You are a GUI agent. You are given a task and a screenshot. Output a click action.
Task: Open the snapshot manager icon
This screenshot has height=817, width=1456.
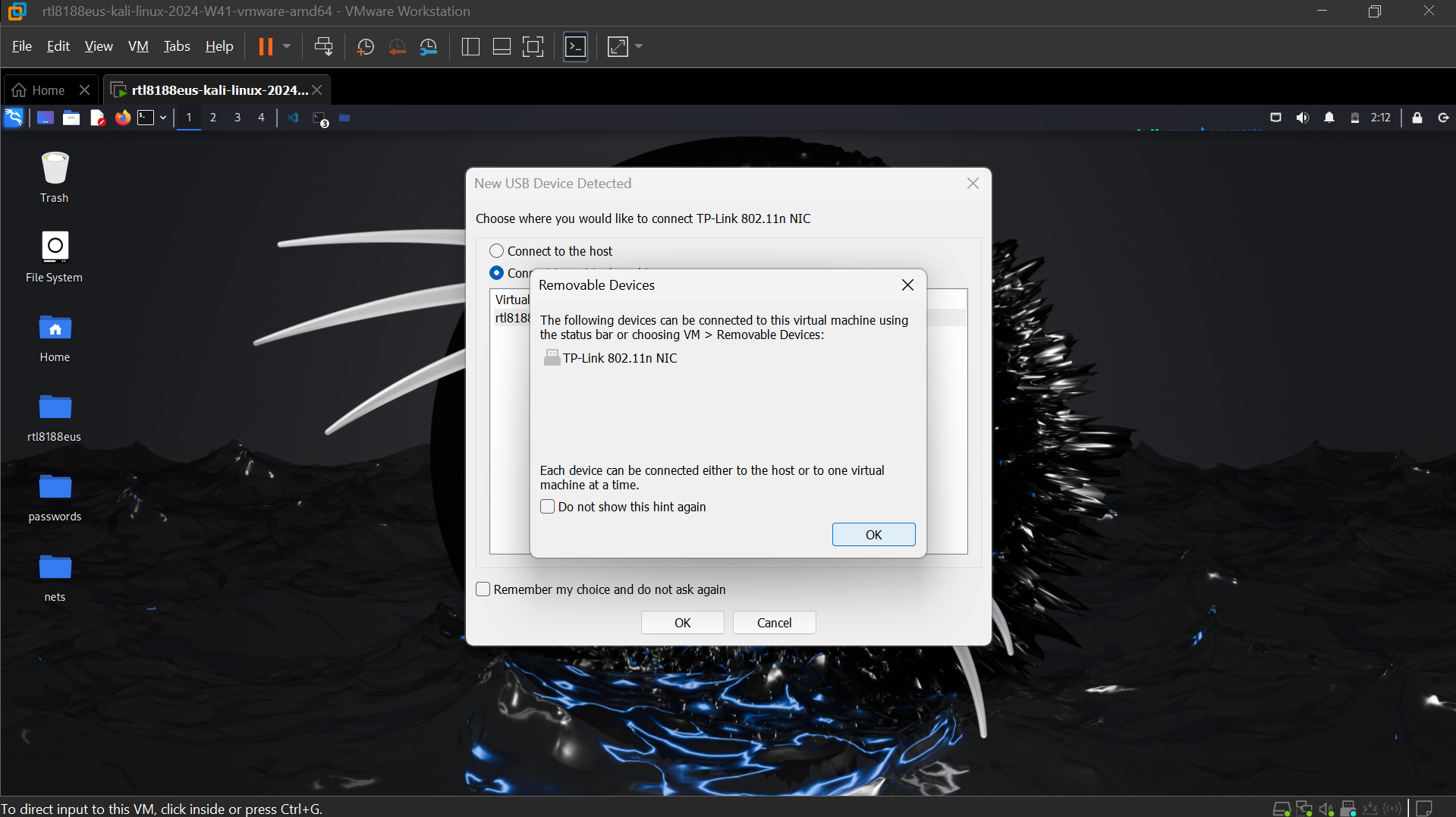429,47
